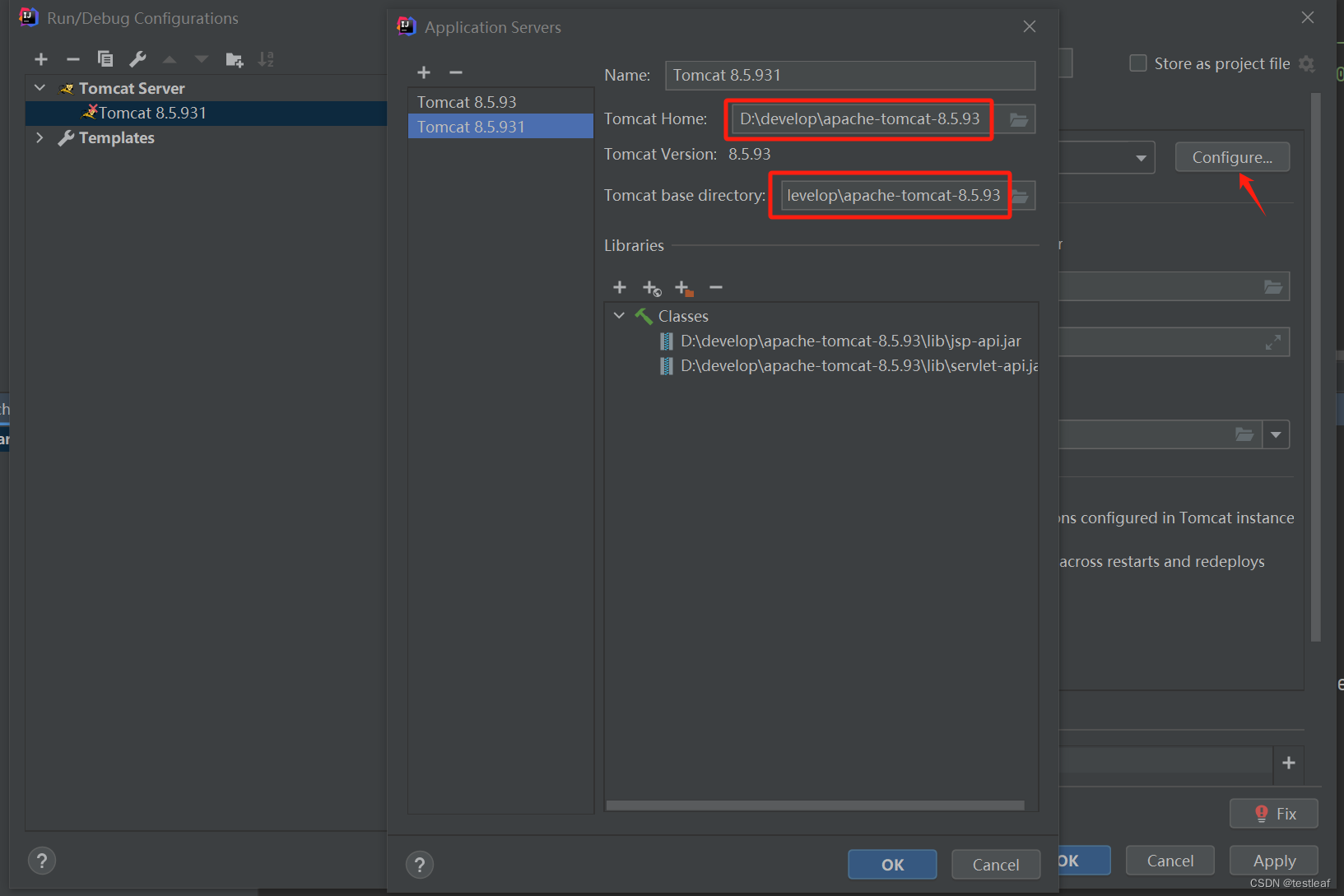Add a new application server
This screenshot has height=896, width=1344.
(x=424, y=72)
